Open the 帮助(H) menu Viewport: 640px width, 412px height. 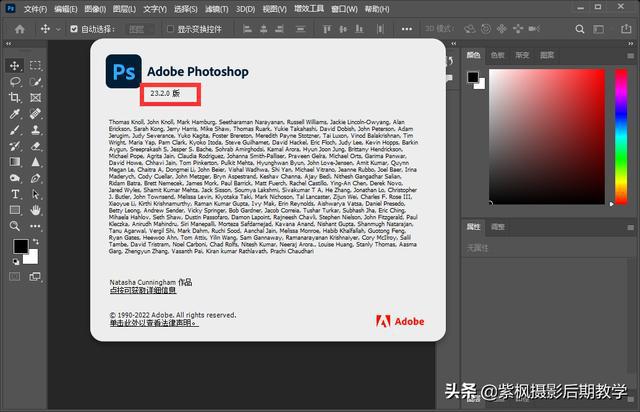click(377, 9)
